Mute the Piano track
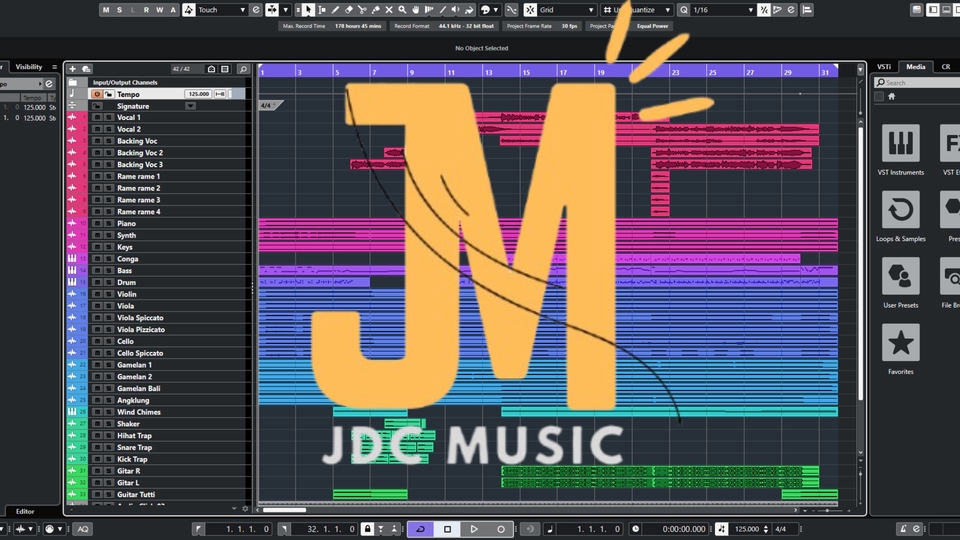The image size is (960, 540). click(x=97, y=223)
